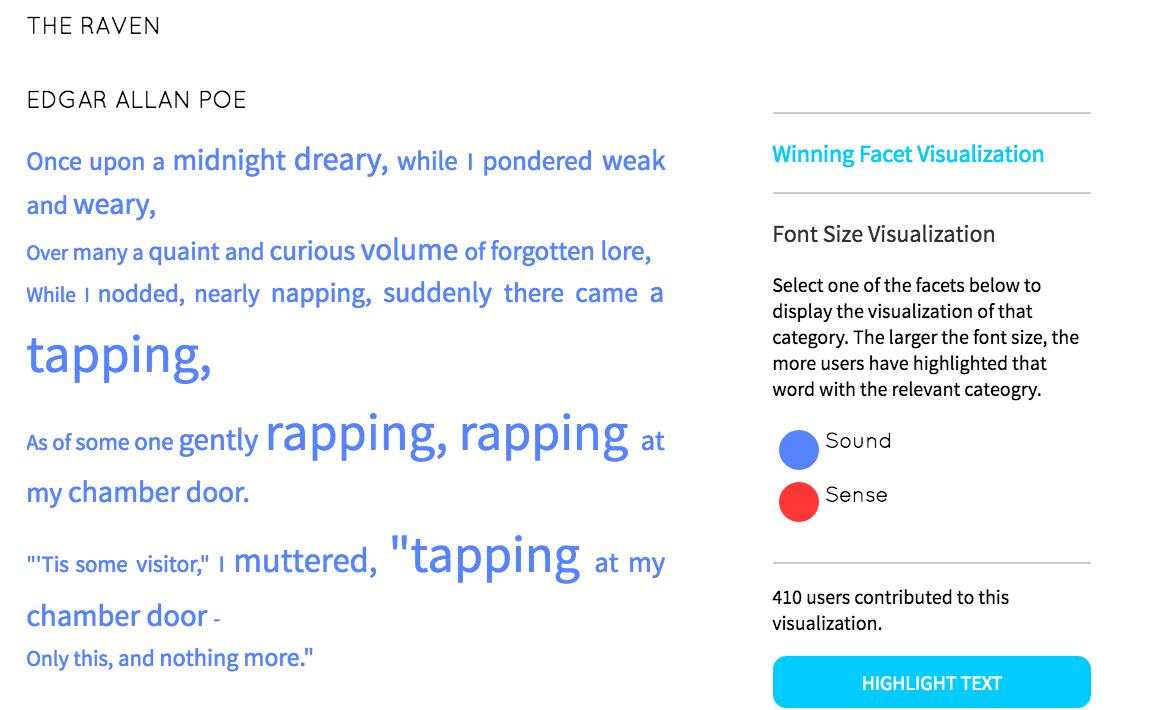Select the word "gently" in the poem
The image size is (1173, 710).
[218, 440]
